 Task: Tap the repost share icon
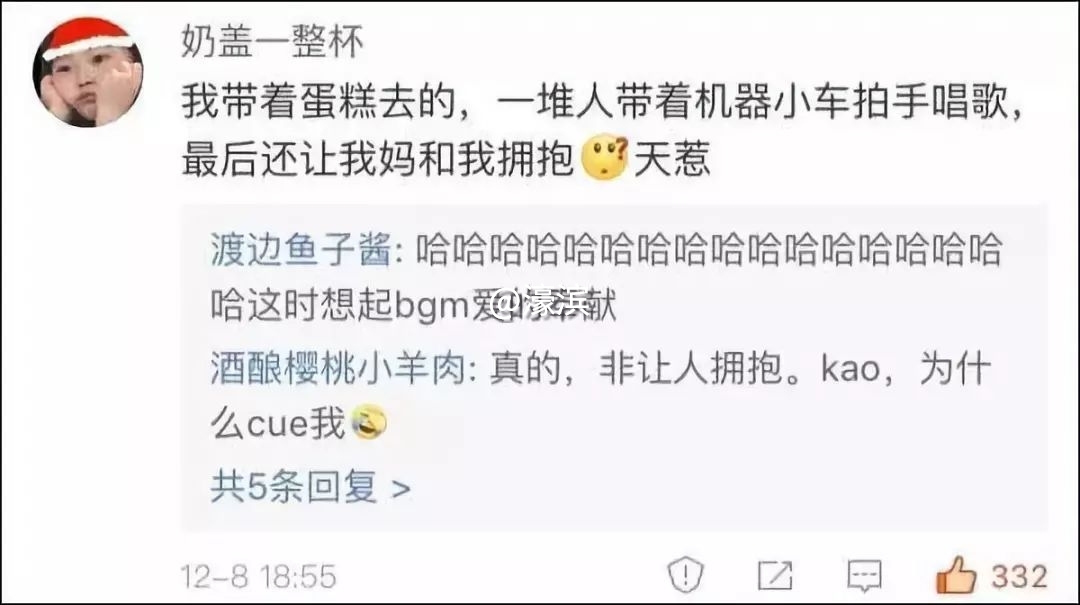tap(775, 575)
